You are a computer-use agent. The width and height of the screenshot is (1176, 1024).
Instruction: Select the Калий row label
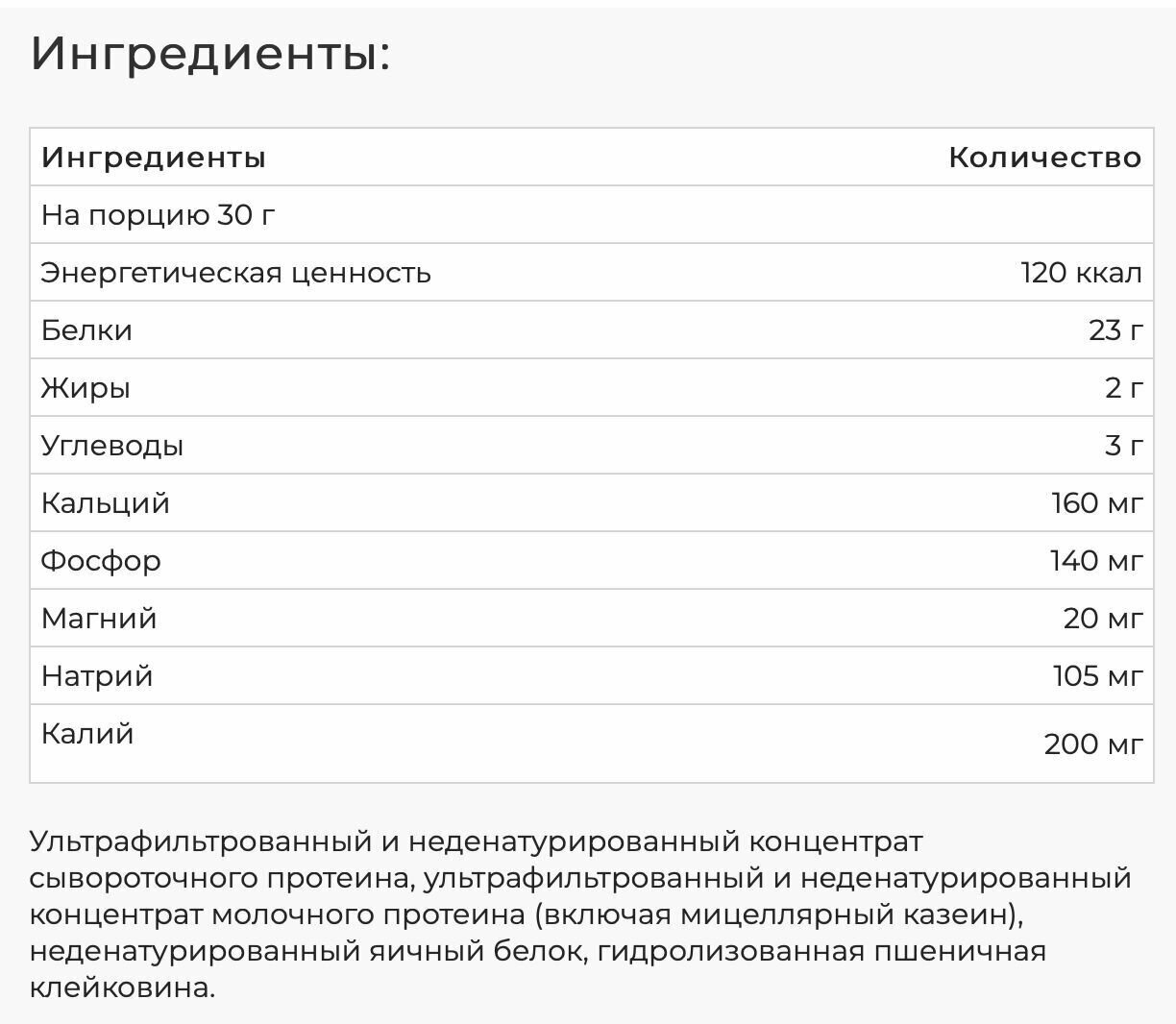tap(87, 734)
